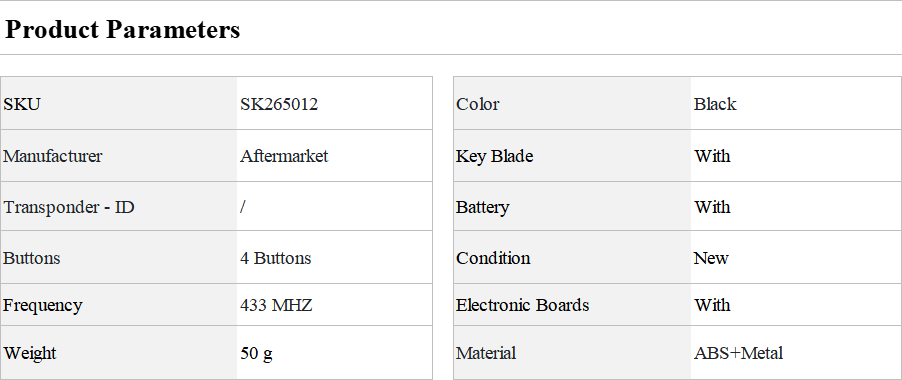902x380 pixels.
Task: Click the Material label cell
Action: click(572, 352)
